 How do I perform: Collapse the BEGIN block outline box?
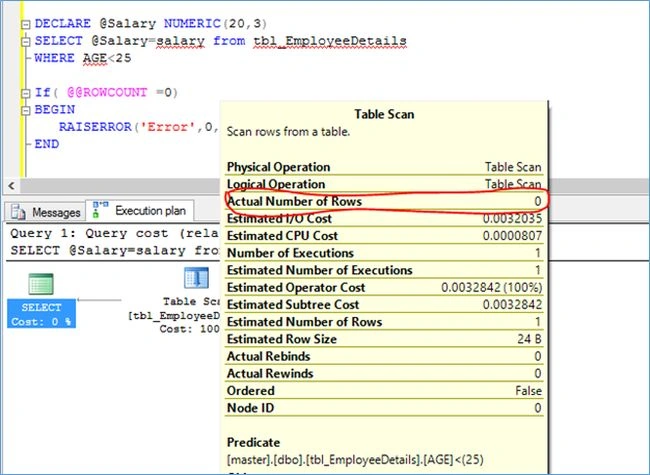(x=26, y=110)
